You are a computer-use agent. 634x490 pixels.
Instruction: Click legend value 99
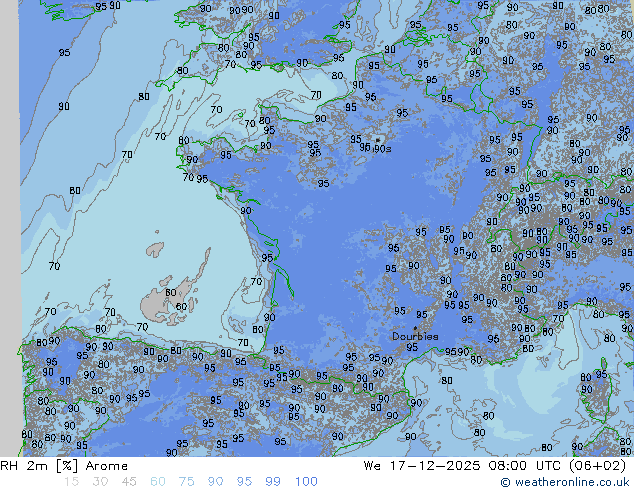click(x=273, y=482)
